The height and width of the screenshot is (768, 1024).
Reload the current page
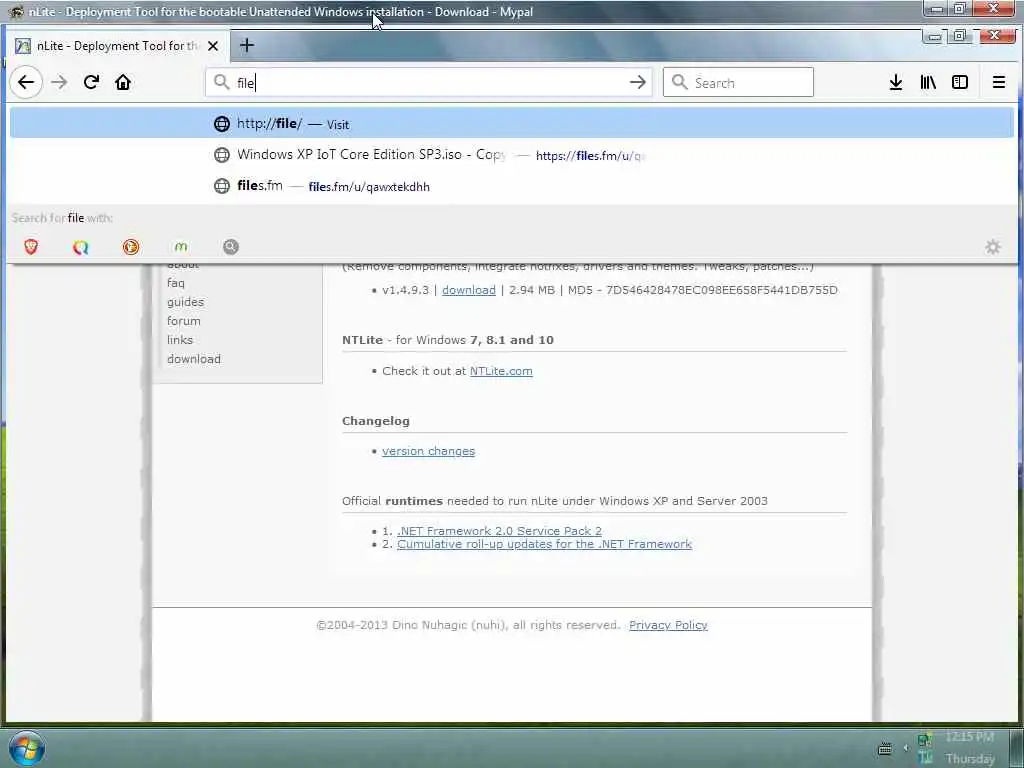coord(91,82)
